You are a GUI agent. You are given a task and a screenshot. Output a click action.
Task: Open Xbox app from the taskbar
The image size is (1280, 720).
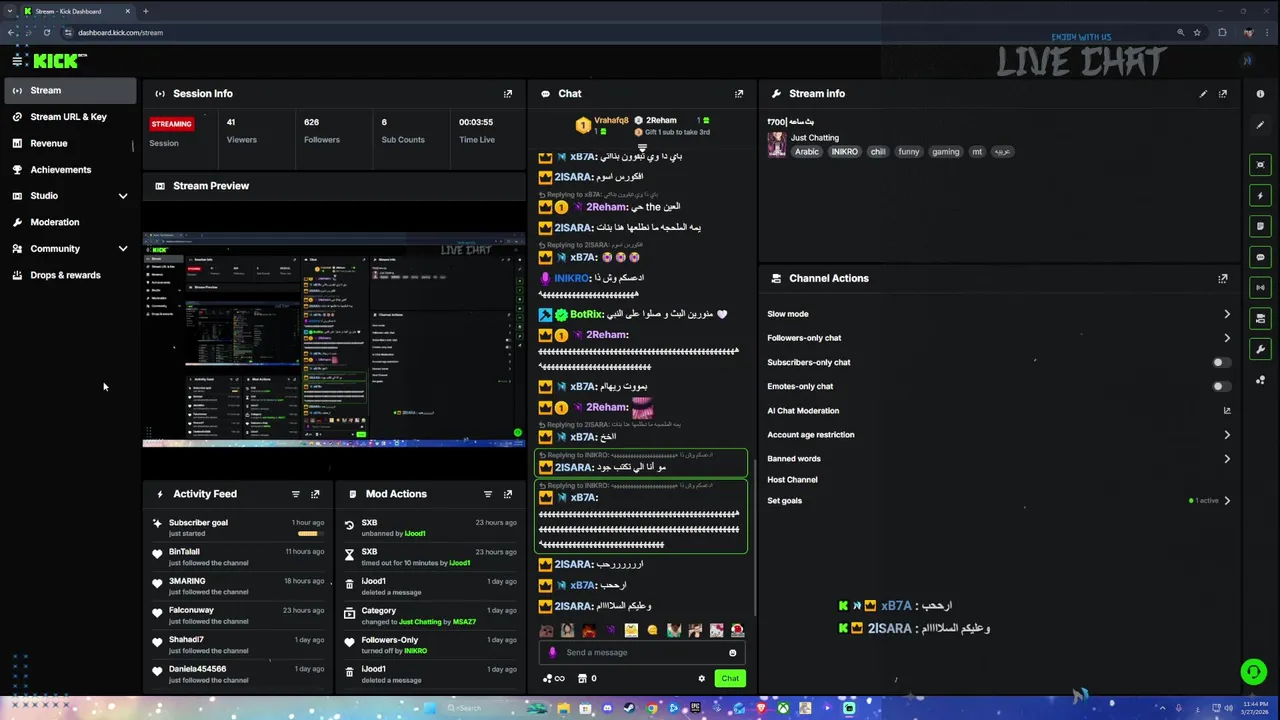pos(783,709)
